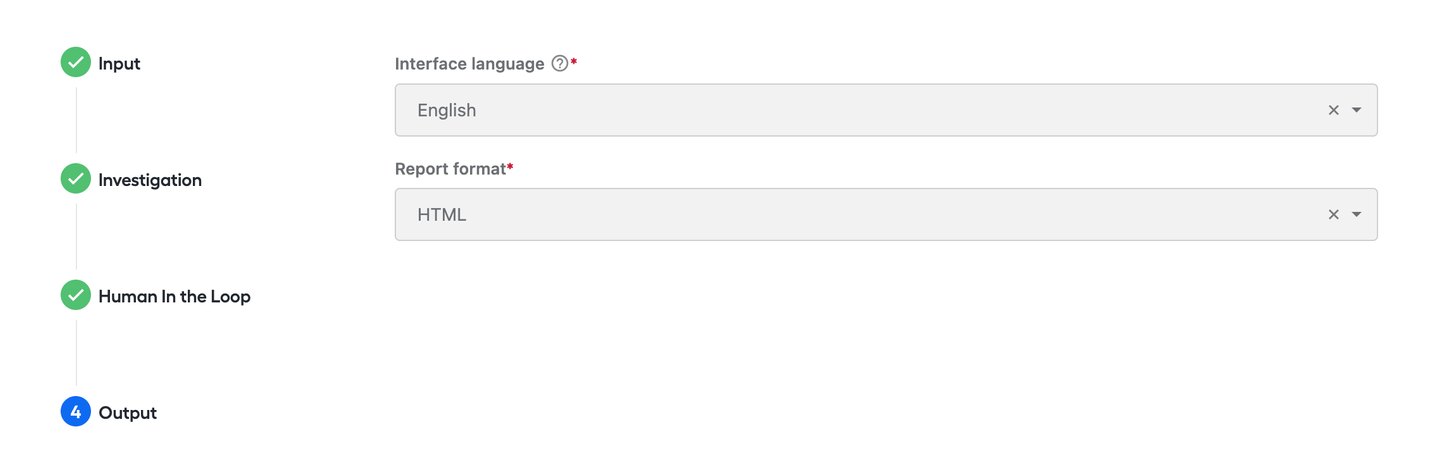Open the Interface language combo box field
Screen dimensions: 1447x465
(886, 110)
